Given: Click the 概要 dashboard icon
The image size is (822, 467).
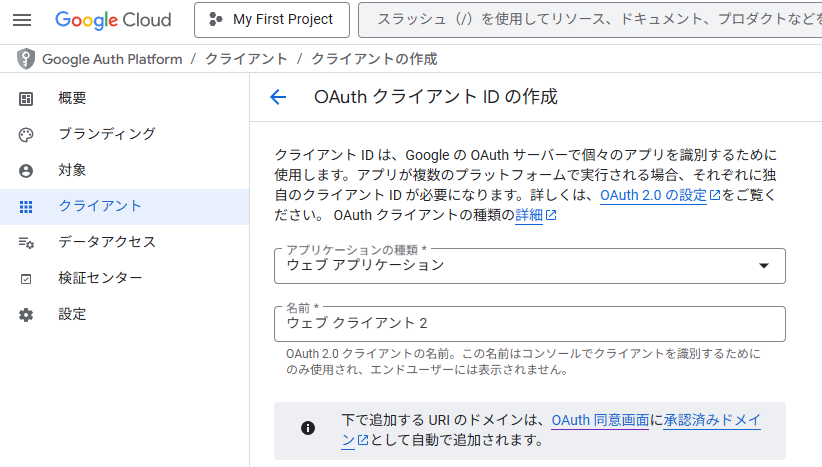Looking at the screenshot, I should (26, 99).
